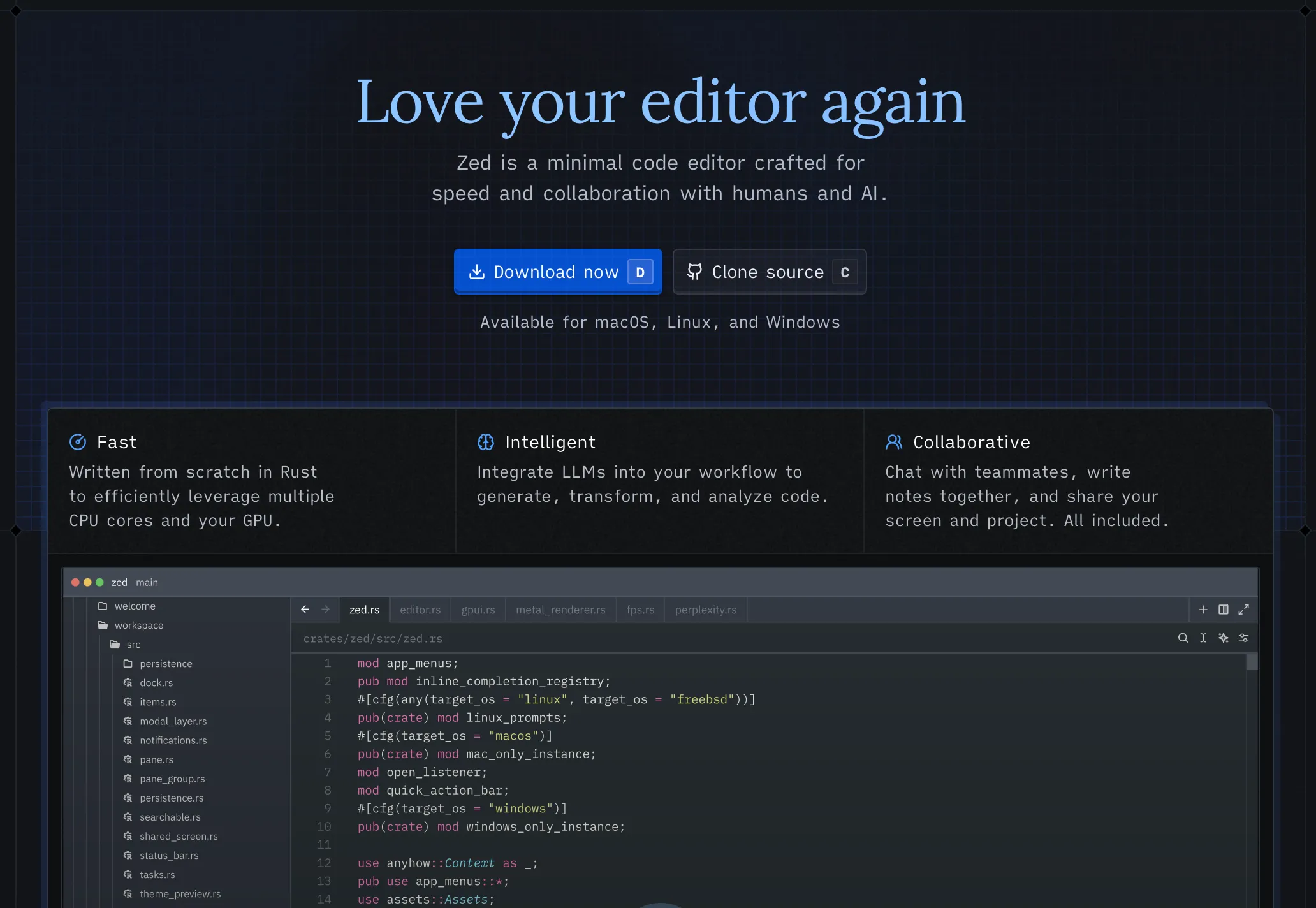Switch to the metal_renderer.rs tab

pyautogui.click(x=560, y=610)
